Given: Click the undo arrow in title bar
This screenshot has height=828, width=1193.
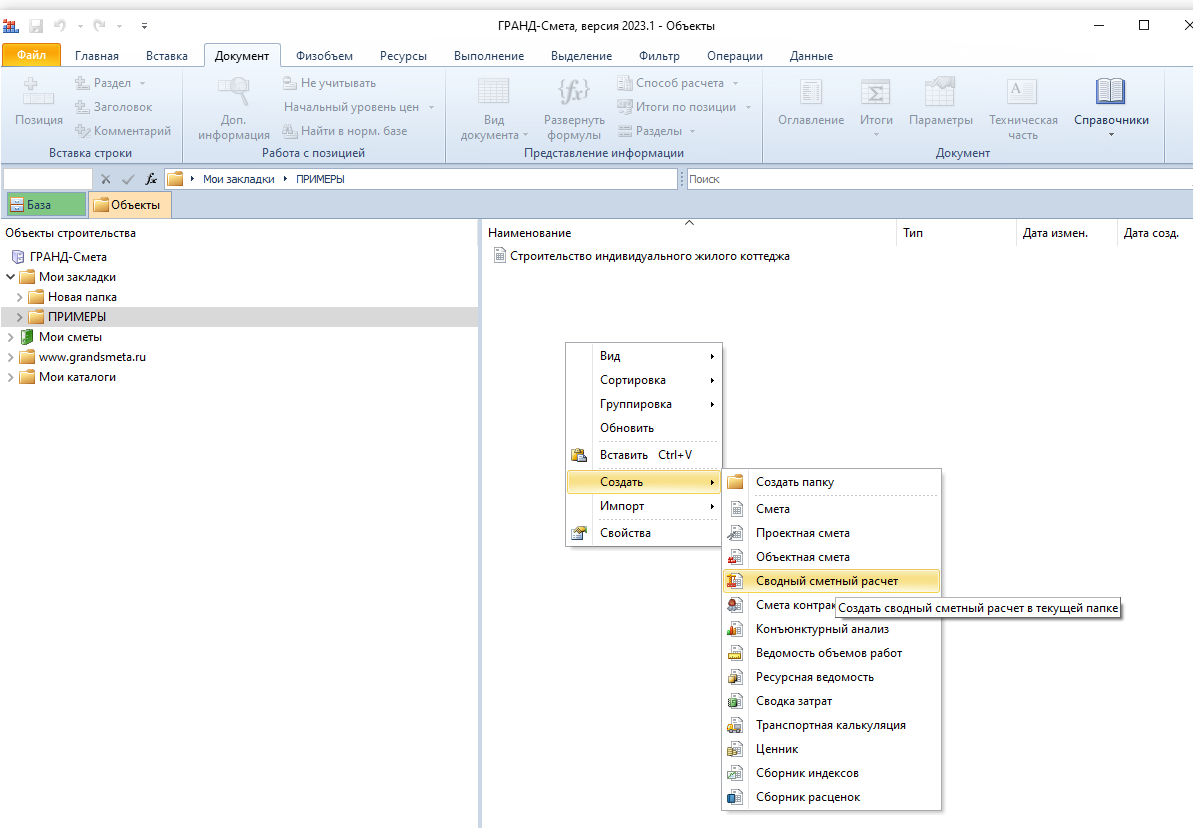Looking at the screenshot, I should click(59, 26).
